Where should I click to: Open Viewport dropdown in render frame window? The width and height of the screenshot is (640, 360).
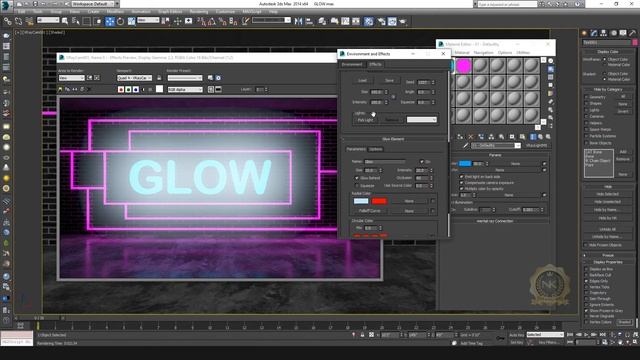tap(135, 78)
